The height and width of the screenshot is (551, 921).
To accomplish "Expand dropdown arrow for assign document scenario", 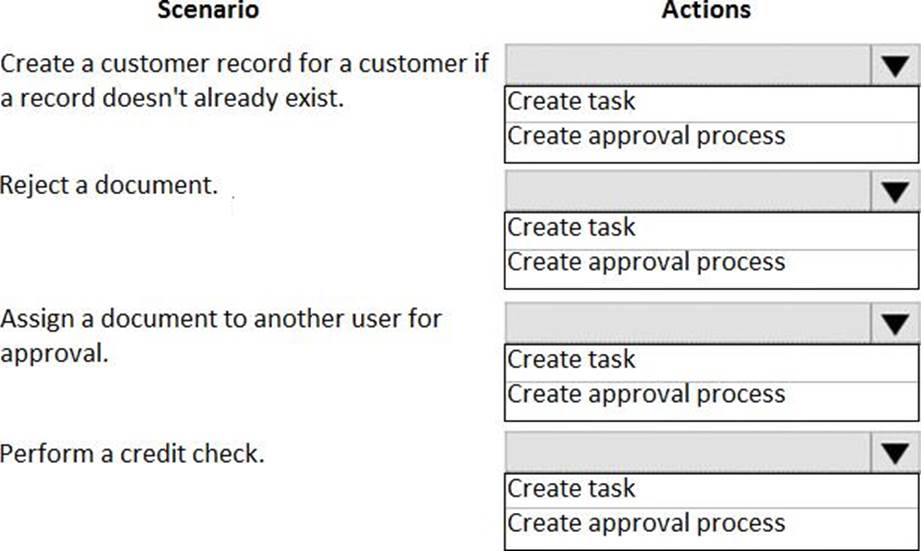I will pyautogui.click(x=894, y=324).
